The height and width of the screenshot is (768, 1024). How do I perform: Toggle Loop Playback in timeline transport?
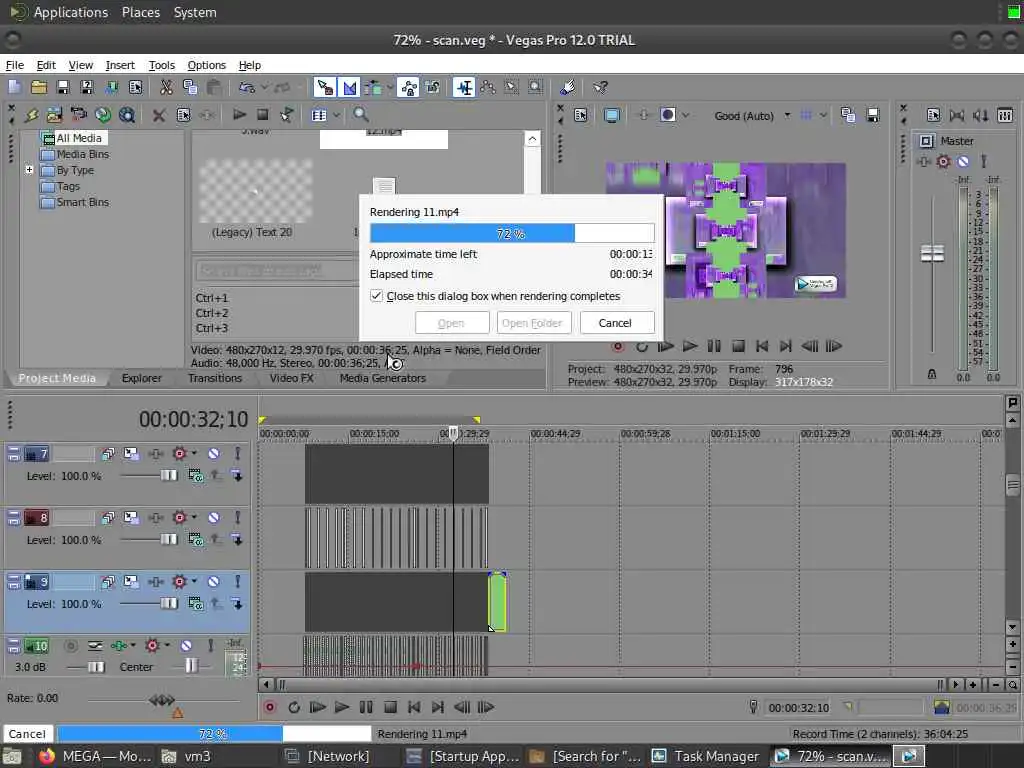(294, 707)
